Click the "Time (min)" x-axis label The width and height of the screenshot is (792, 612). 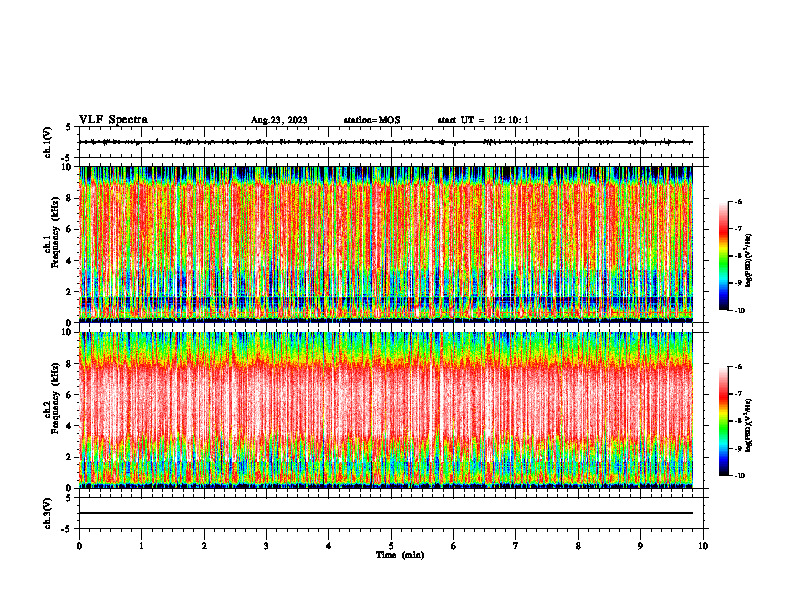(x=400, y=555)
